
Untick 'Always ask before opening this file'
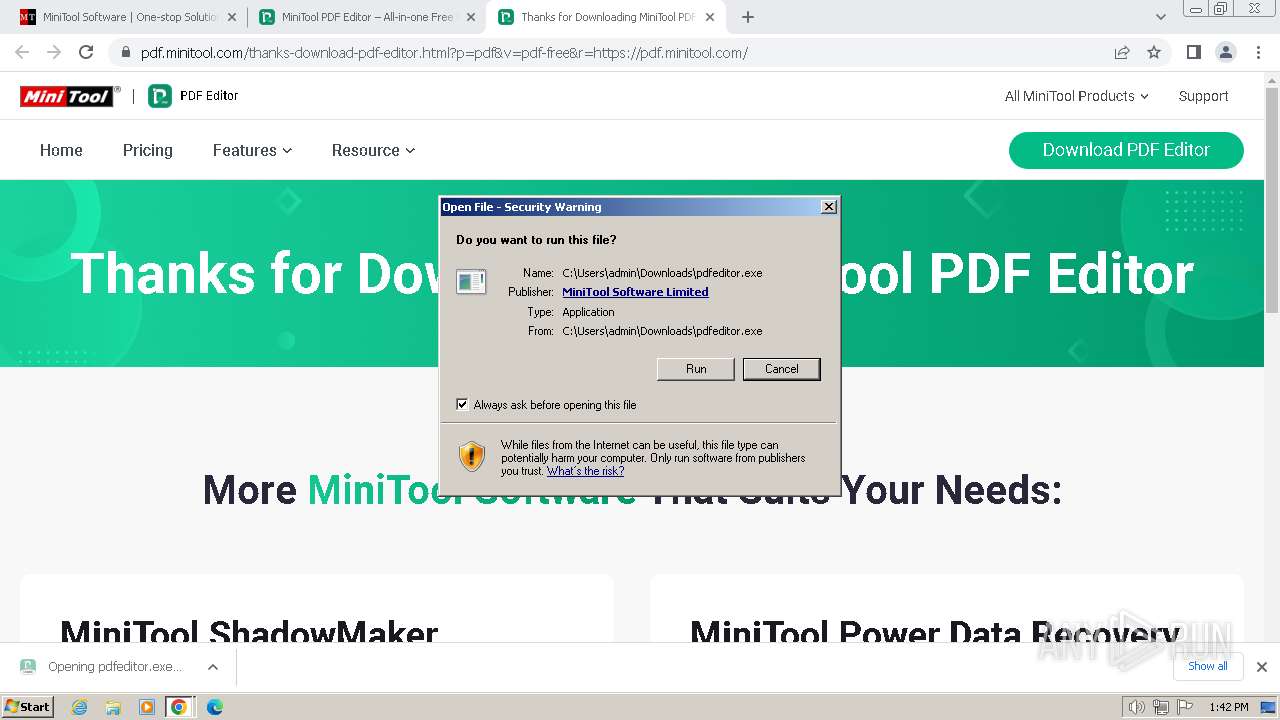(462, 405)
